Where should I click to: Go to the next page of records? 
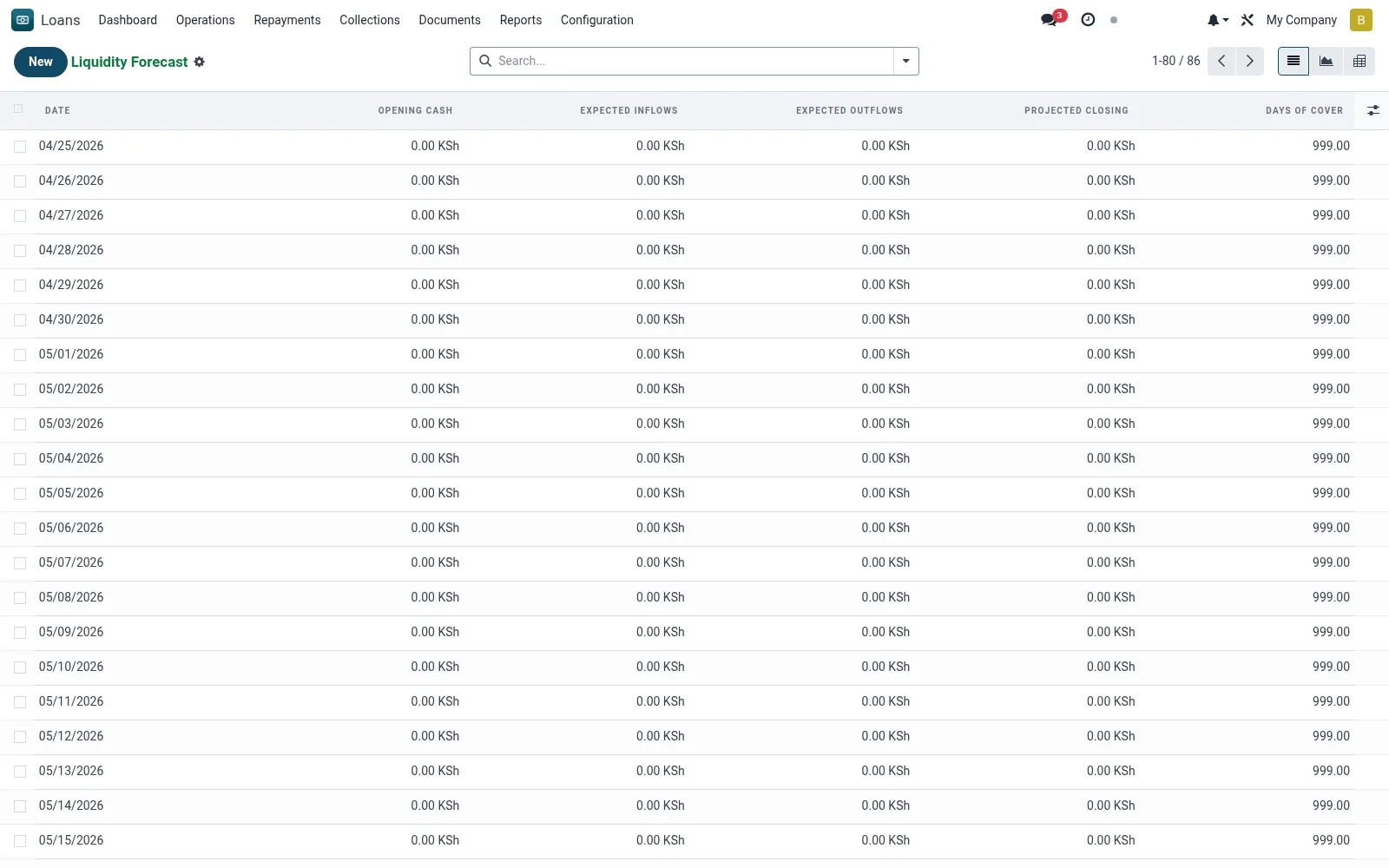[1250, 61]
